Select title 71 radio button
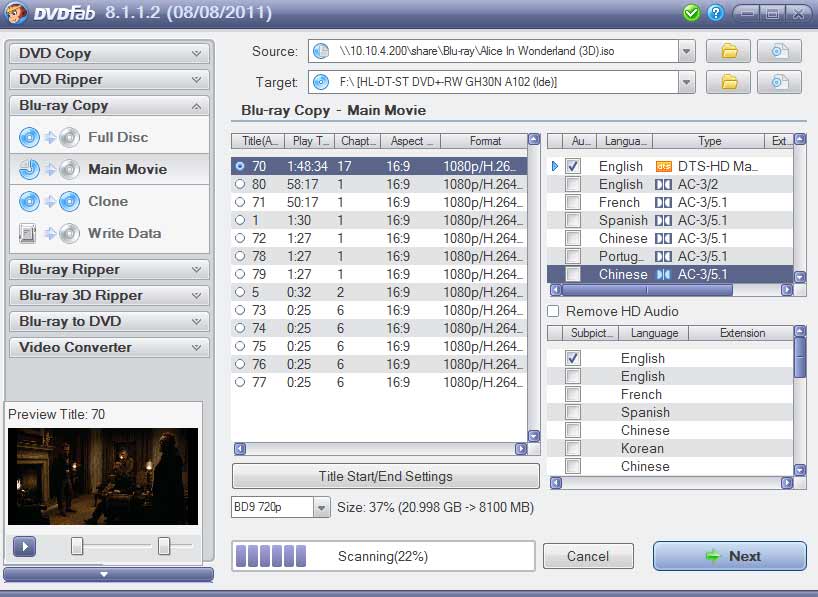This screenshot has height=597, width=818. point(240,202)
